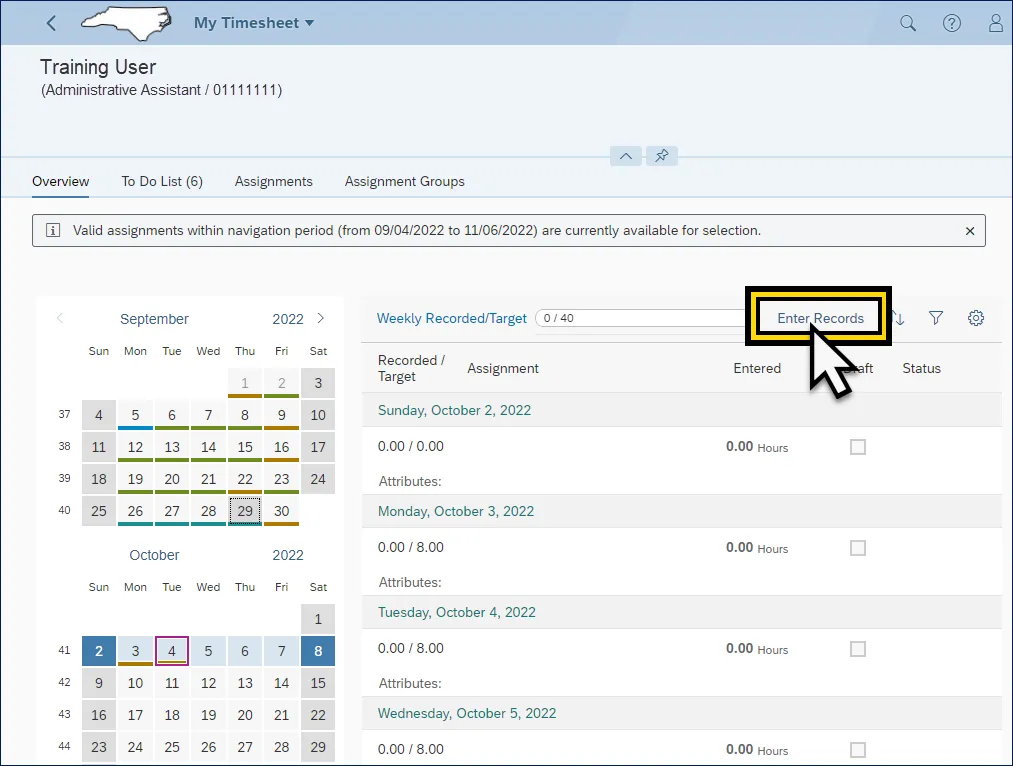Check the draft box for Sunday, October 2
The height and width of the screenshot is (766, 1013).
click(x=857, y=447)
